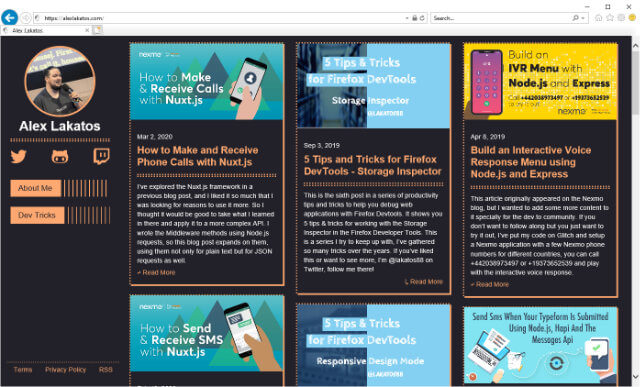This screenshot has width=640, height=387.
Task: Click the lock security icon in address bar
Action: click(x=415, y=18)
